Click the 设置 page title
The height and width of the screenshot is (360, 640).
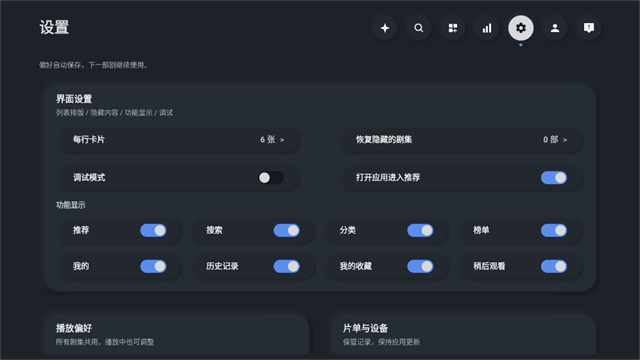54,28
